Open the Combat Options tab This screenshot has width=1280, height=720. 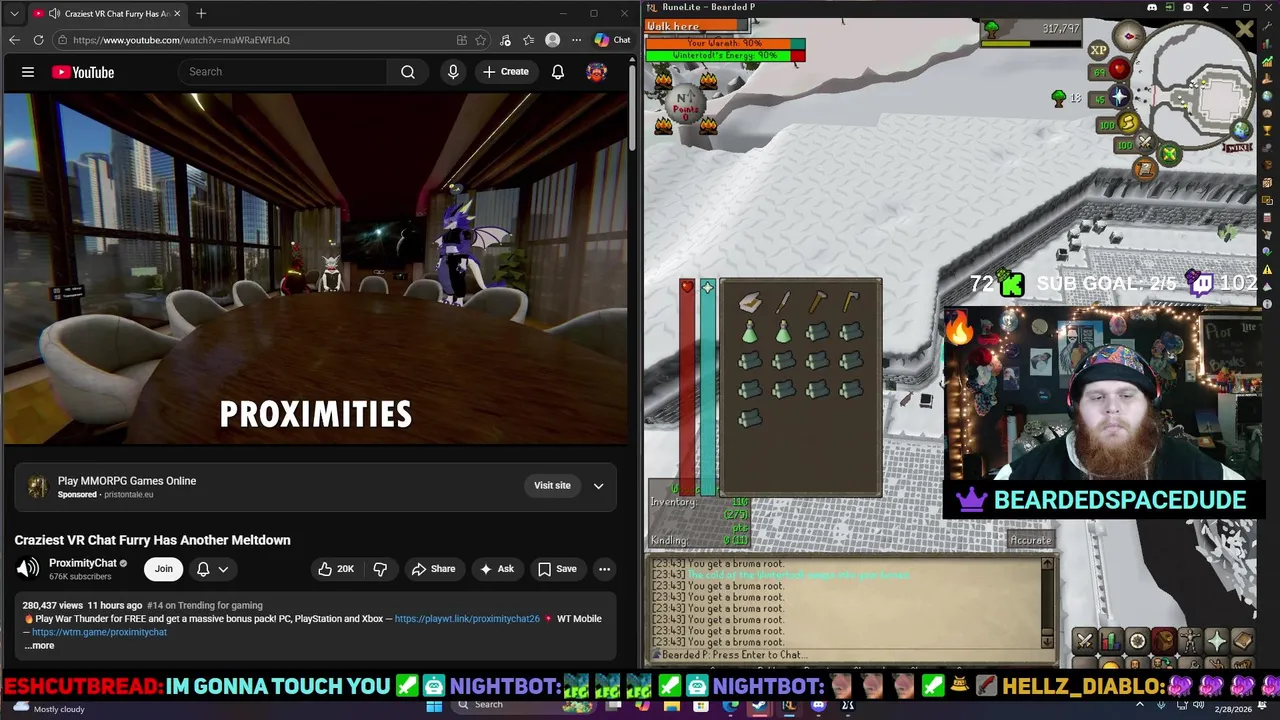(x=1085, y=641)
